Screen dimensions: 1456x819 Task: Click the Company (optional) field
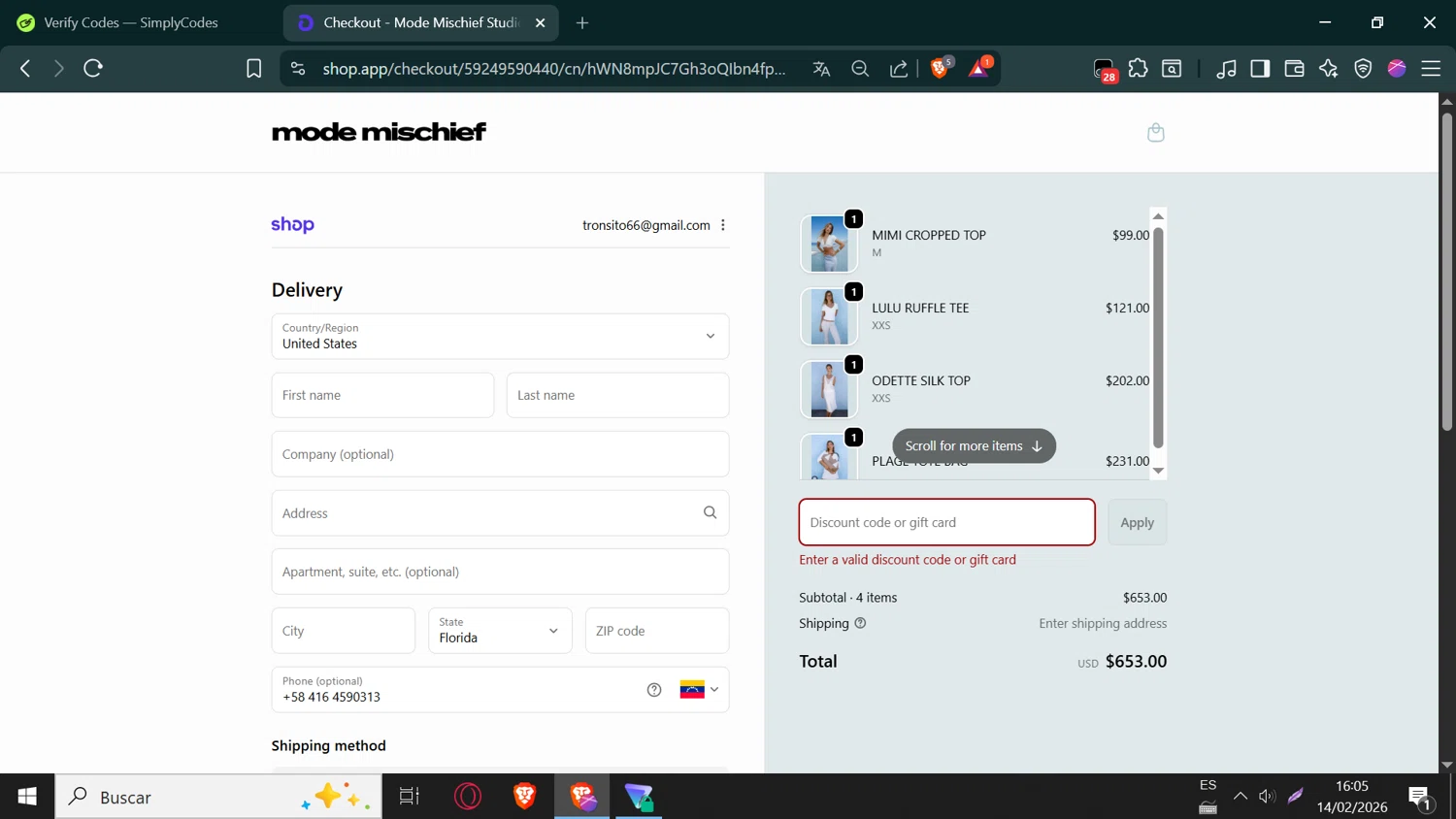click(500, 454)
